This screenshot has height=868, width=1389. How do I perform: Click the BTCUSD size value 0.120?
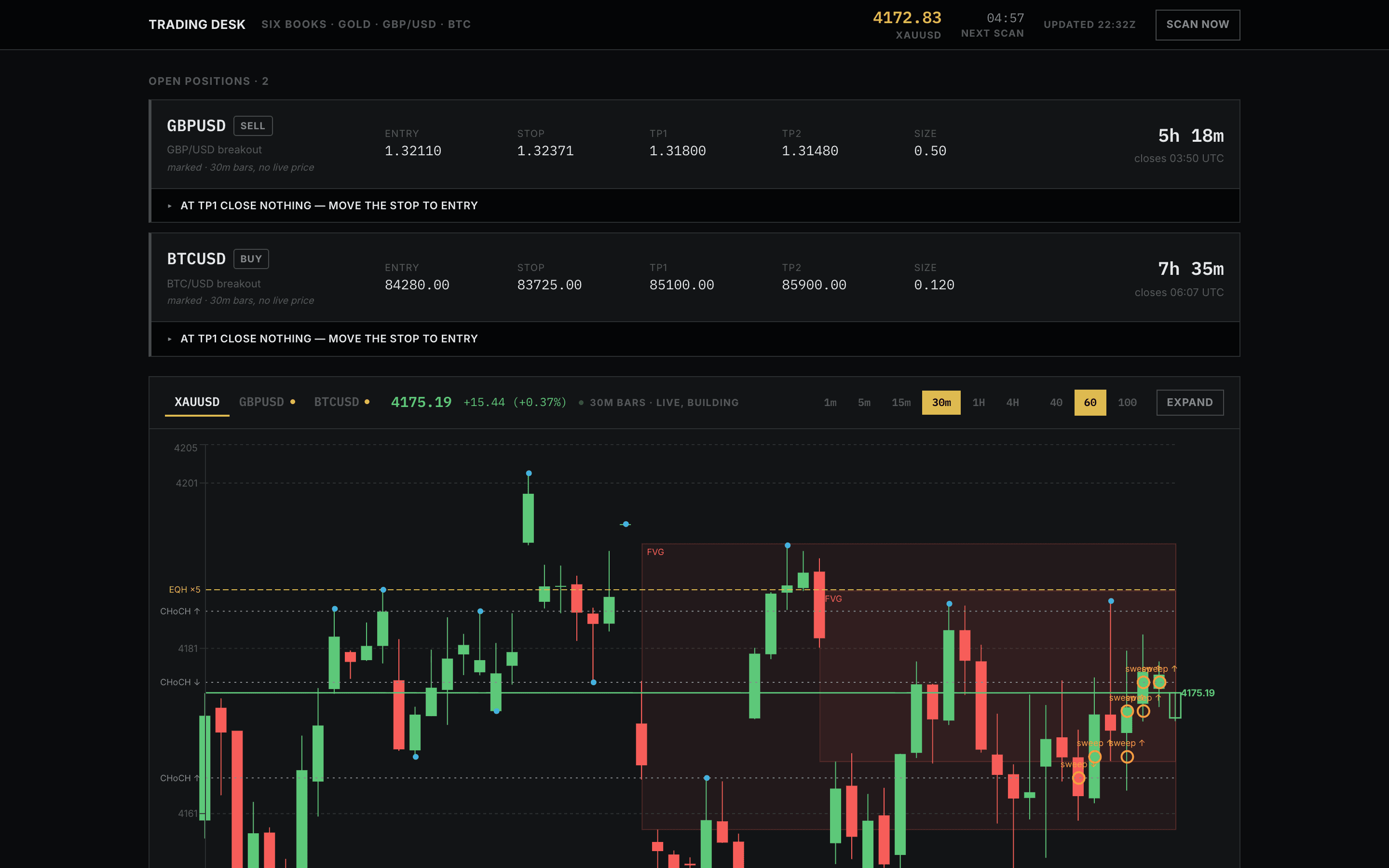934,285
